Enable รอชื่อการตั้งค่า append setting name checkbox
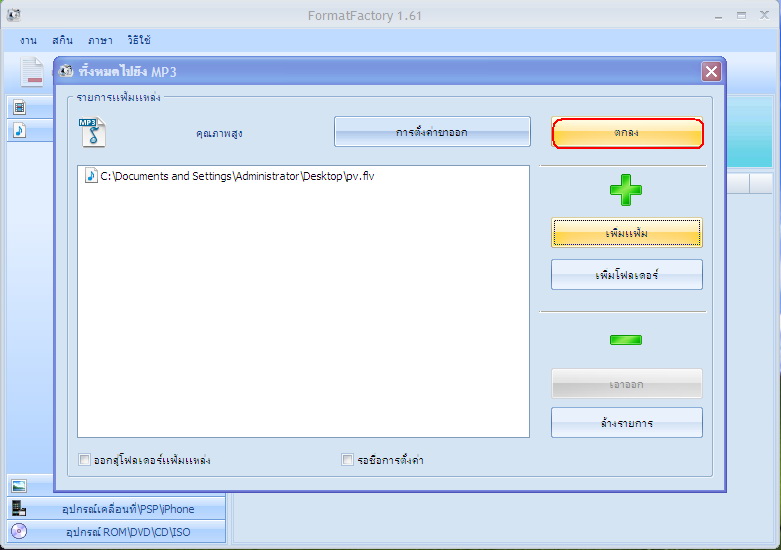Viewport: 781px width, 550px height. (347, 459)
